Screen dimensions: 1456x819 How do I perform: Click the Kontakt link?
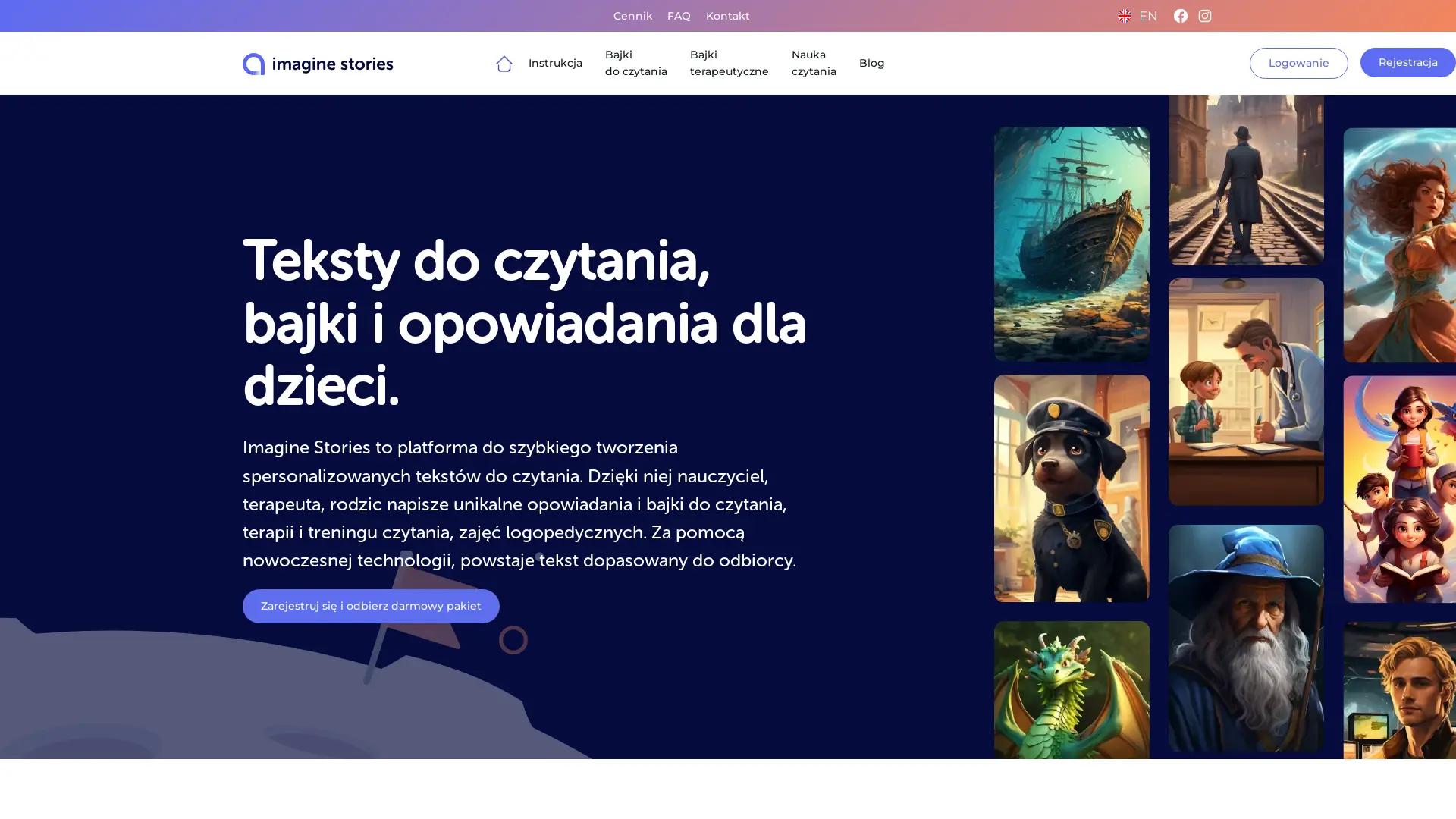[x=727, y=15]
